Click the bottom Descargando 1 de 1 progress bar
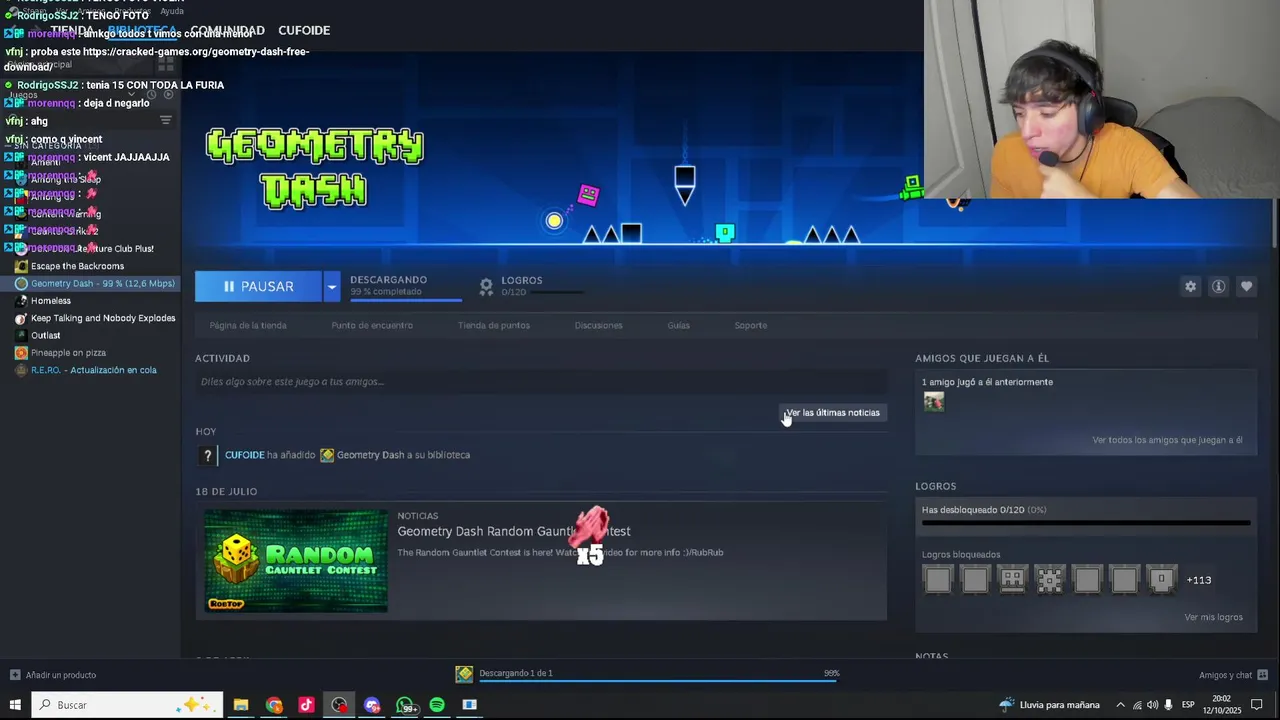The width and height of the screenshot is (1280, 720). coord(659,681)
